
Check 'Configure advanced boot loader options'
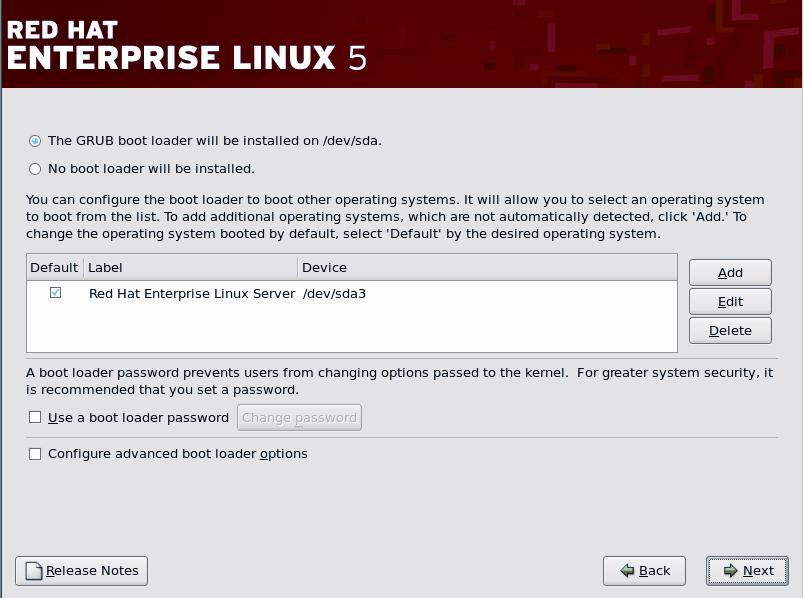[35, 454]
